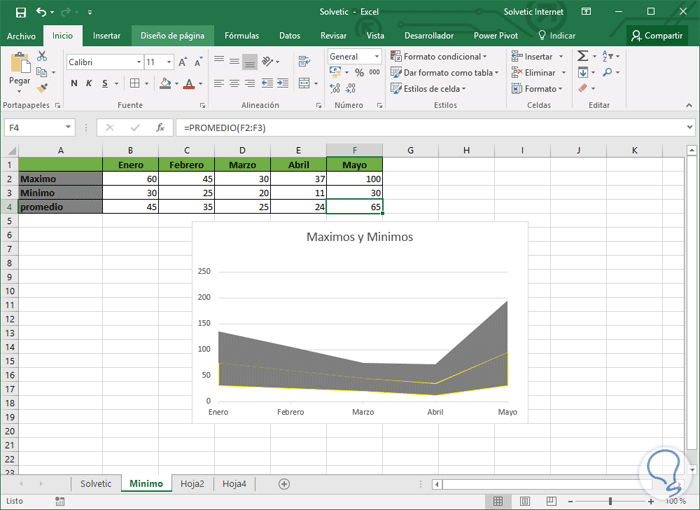Click the Pegar paste button

[x=19, y=70]
